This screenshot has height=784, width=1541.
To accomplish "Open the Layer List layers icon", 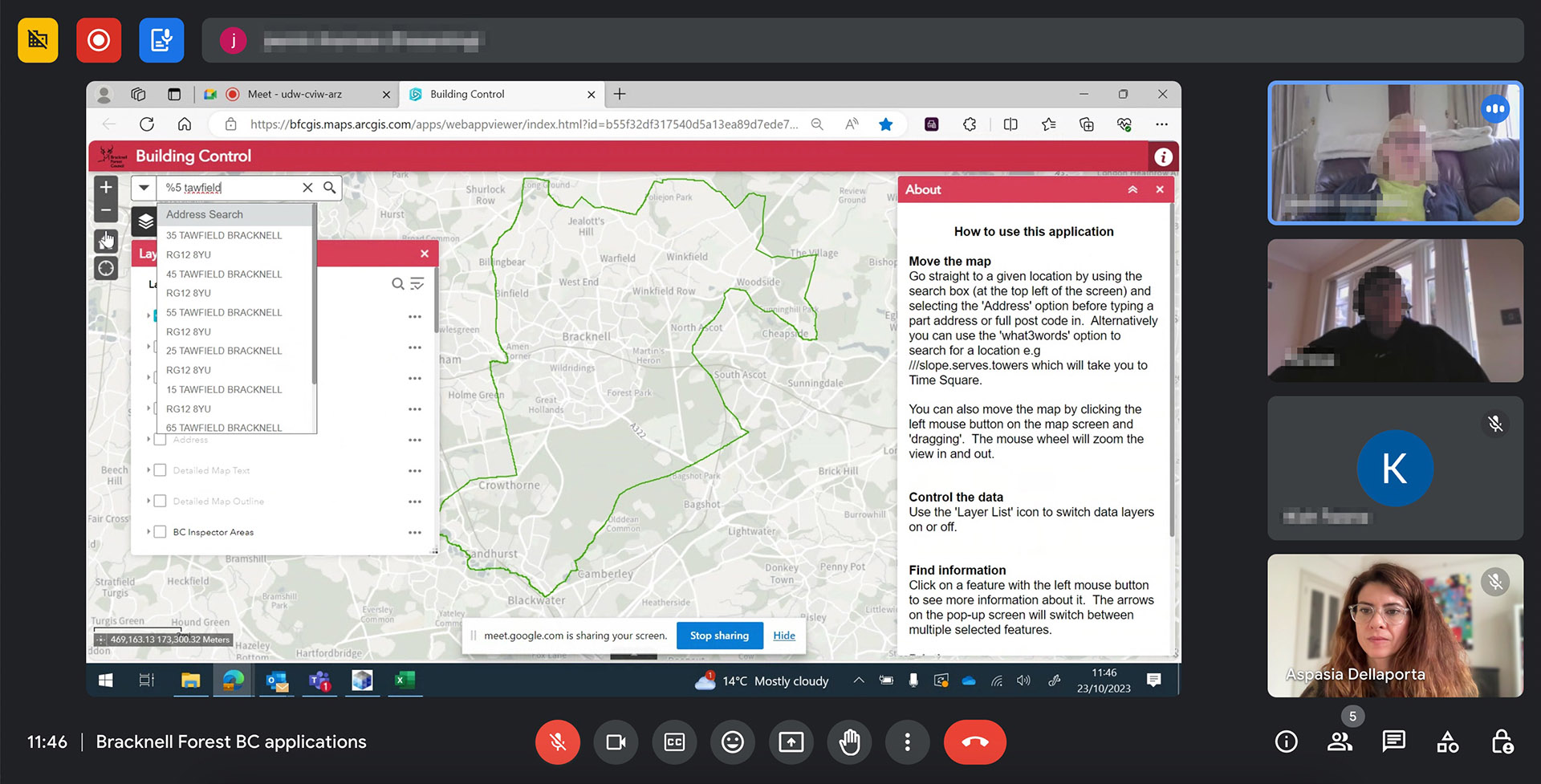I will [144, 221].
